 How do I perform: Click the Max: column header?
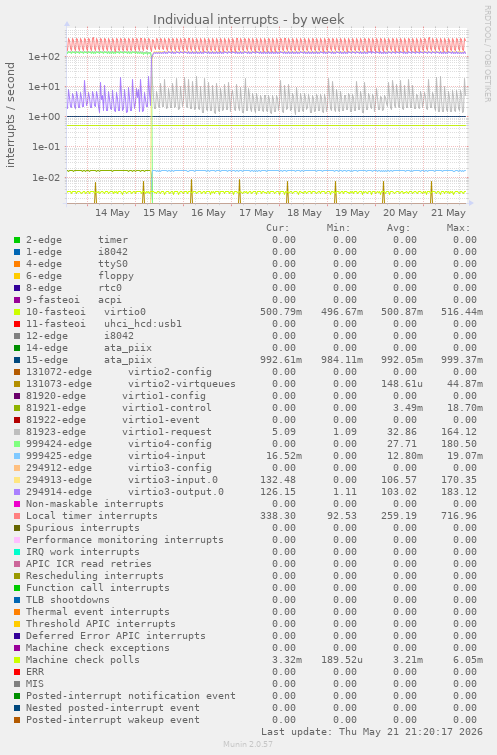458,228
